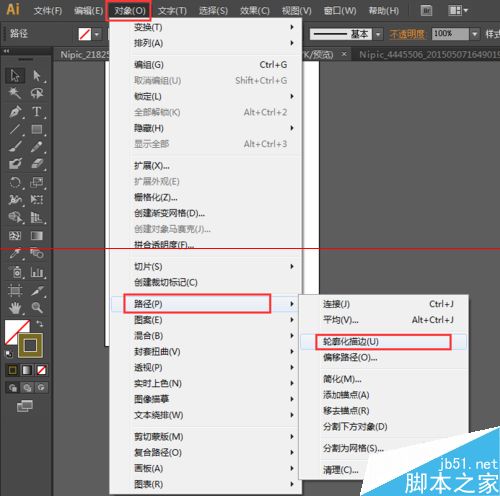Viewport: 500px width, 496px height.
Task: Select the Line Segment tool
Action: [15, 129]
